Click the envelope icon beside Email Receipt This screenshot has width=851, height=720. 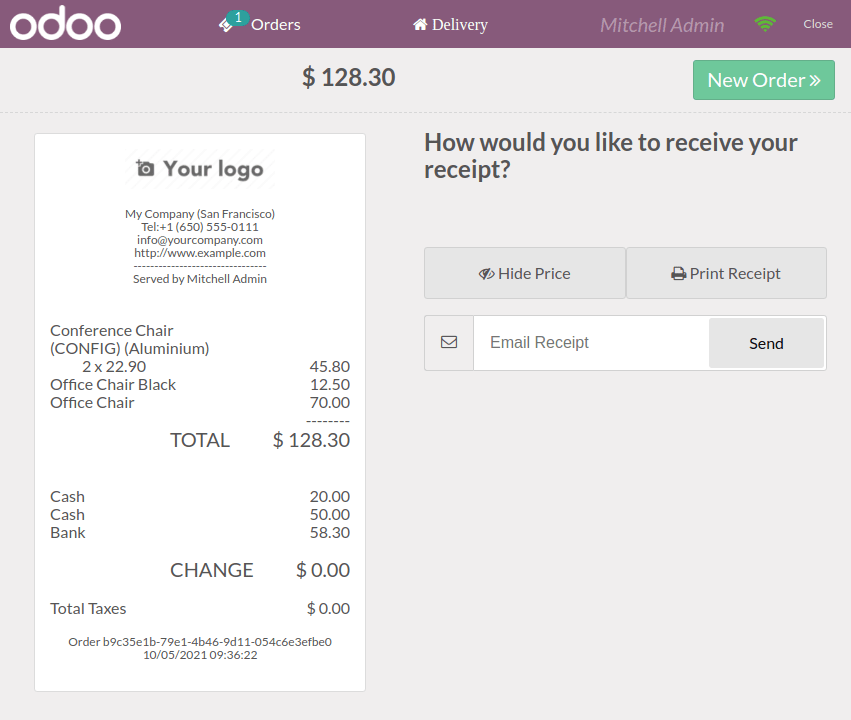click(449, 342)
